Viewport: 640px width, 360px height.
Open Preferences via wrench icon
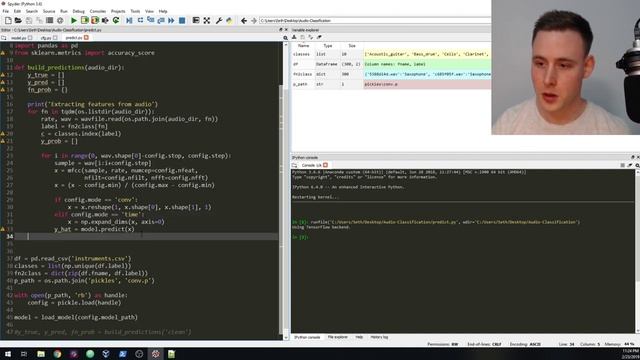tap(219, 20)
